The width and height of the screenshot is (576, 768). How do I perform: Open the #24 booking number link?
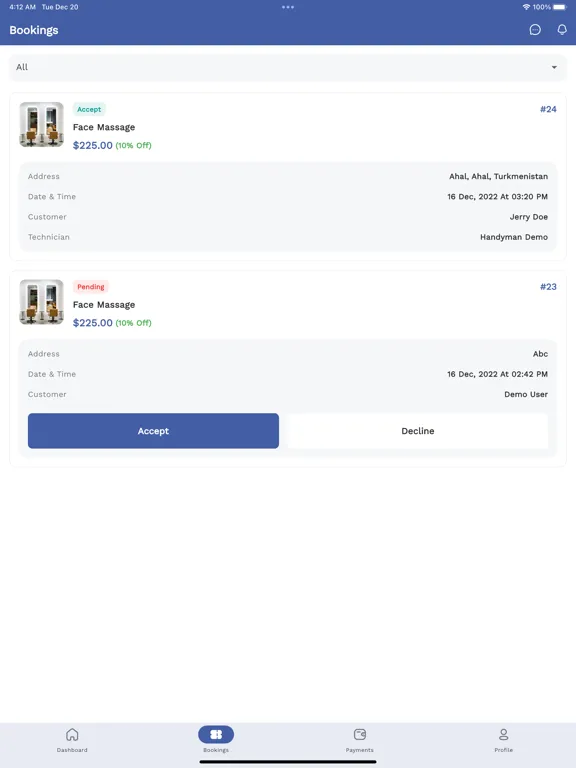click(x=548, y=109)
